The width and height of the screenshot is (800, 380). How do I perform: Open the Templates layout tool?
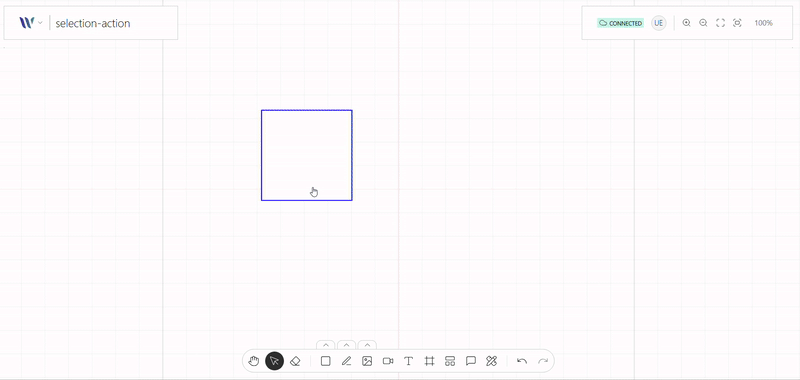pyautogui.click(x=450, y=361)
